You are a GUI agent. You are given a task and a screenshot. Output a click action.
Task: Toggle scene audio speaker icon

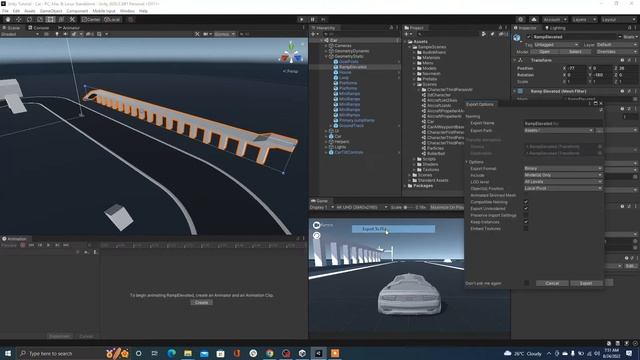[65, 34]
